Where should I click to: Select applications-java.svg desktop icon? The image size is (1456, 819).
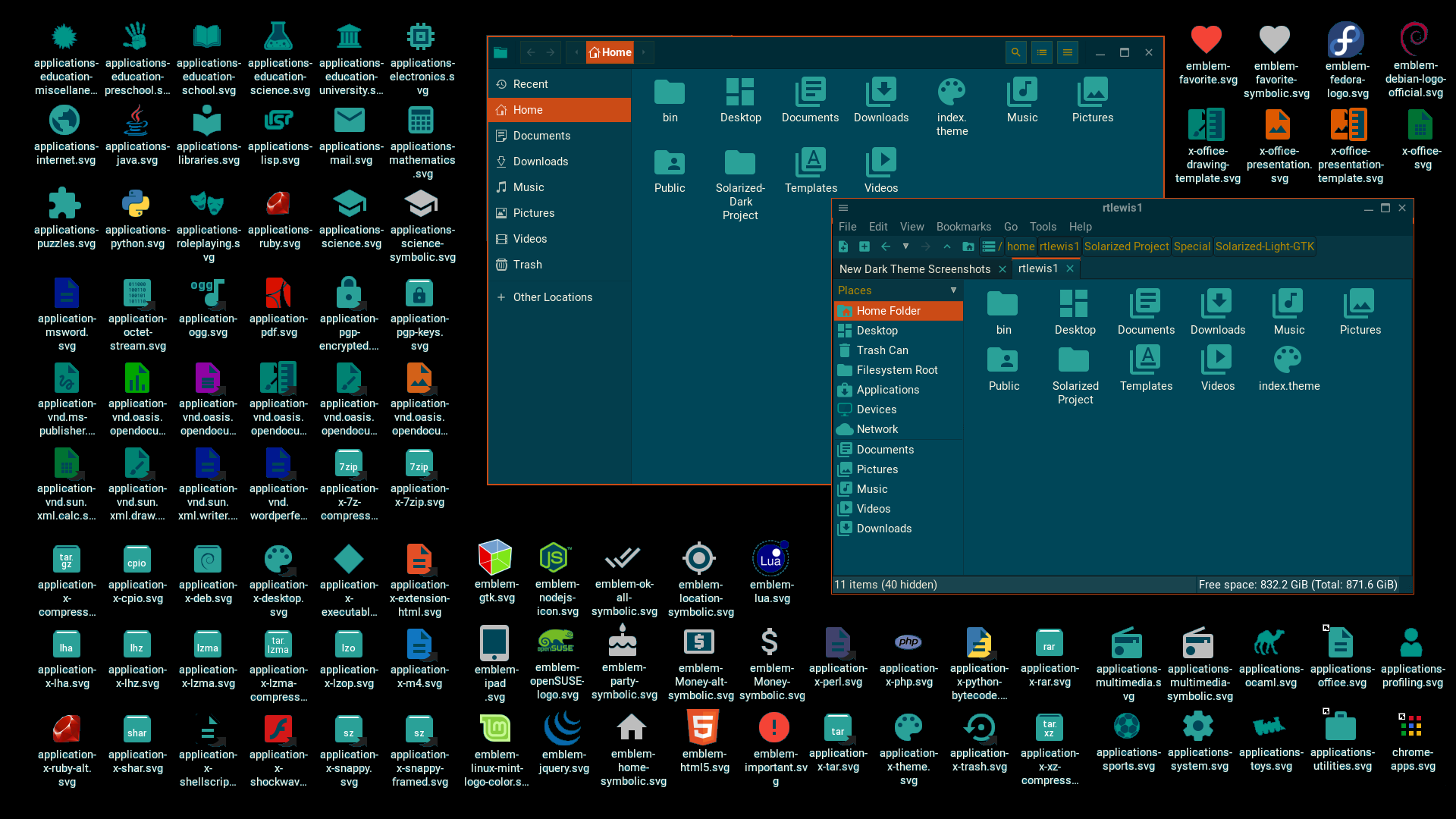click(137, 135)
